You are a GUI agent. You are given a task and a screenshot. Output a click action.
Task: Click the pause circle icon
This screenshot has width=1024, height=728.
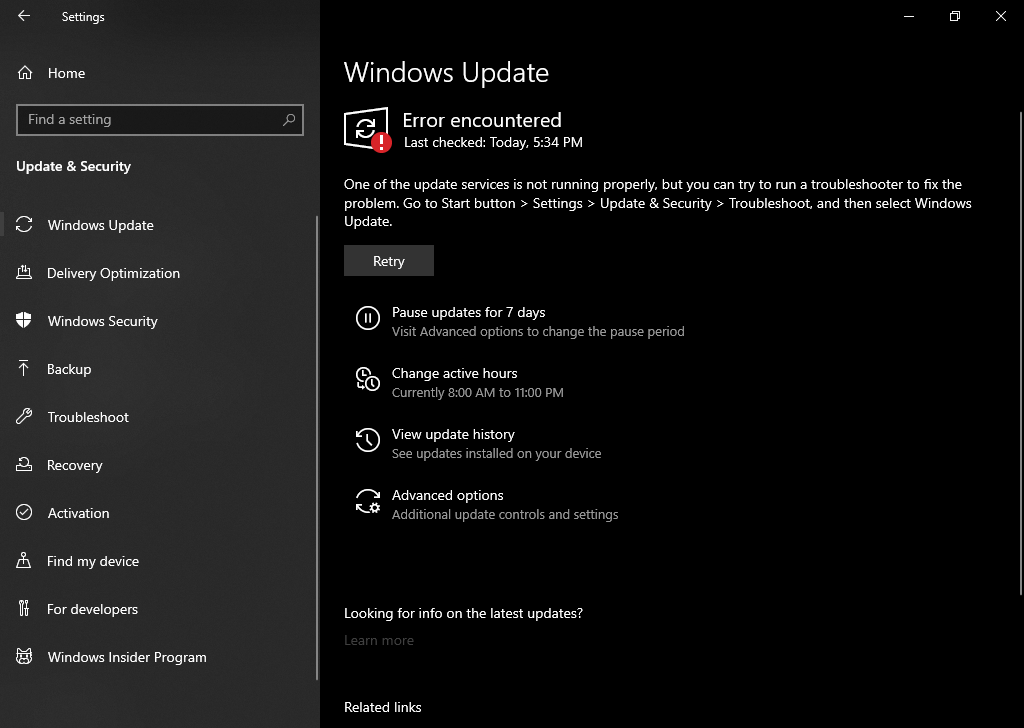[x=368, y=319]
